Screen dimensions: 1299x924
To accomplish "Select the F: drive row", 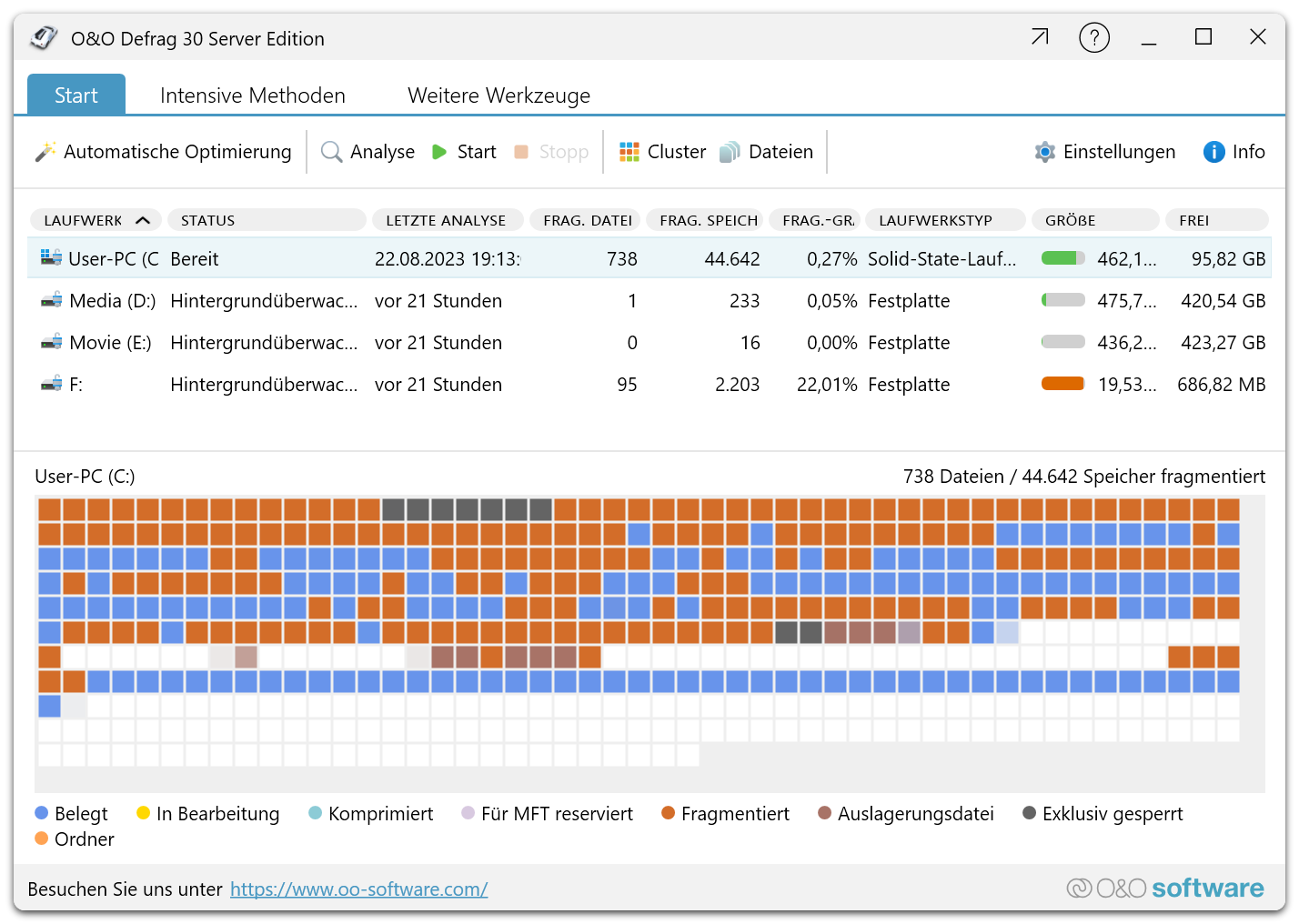I will point(76,385).
